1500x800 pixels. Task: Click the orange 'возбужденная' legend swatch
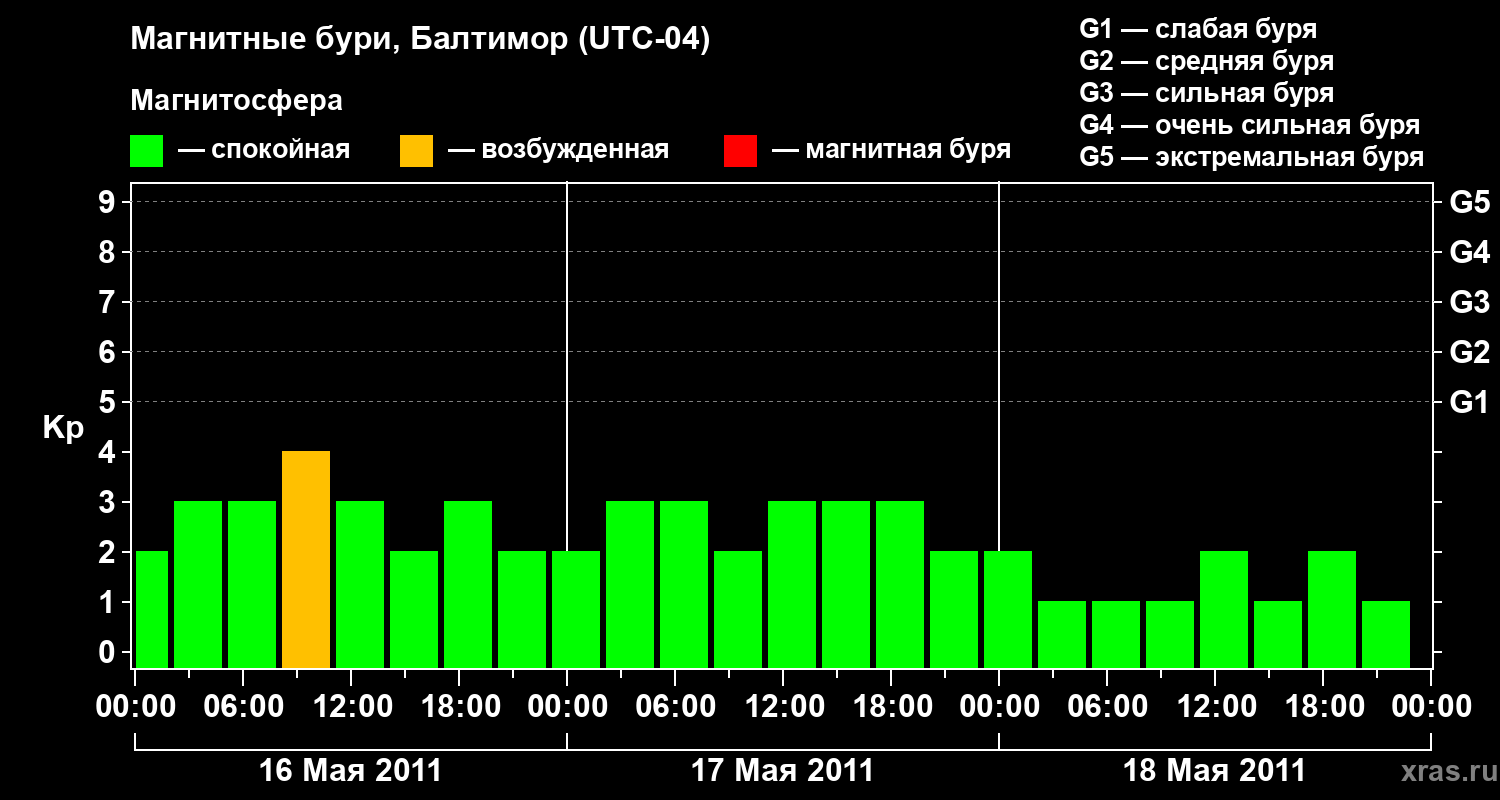point(417,151)
